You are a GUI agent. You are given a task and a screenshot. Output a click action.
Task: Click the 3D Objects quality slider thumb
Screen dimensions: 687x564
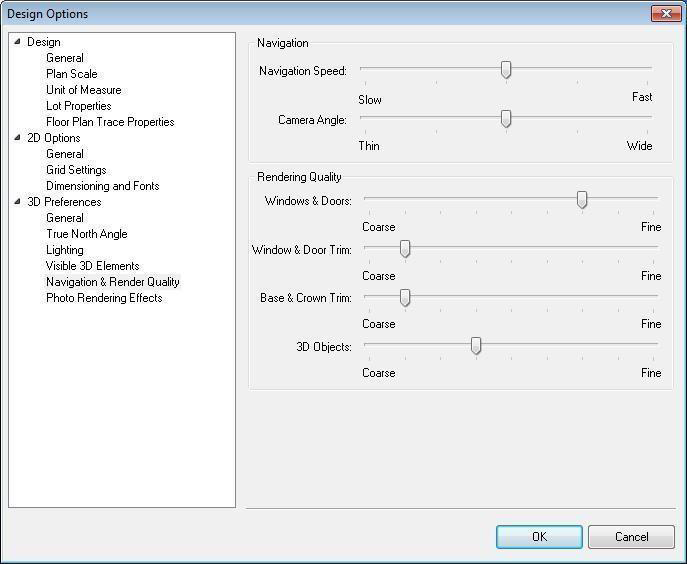coord(476,346)
